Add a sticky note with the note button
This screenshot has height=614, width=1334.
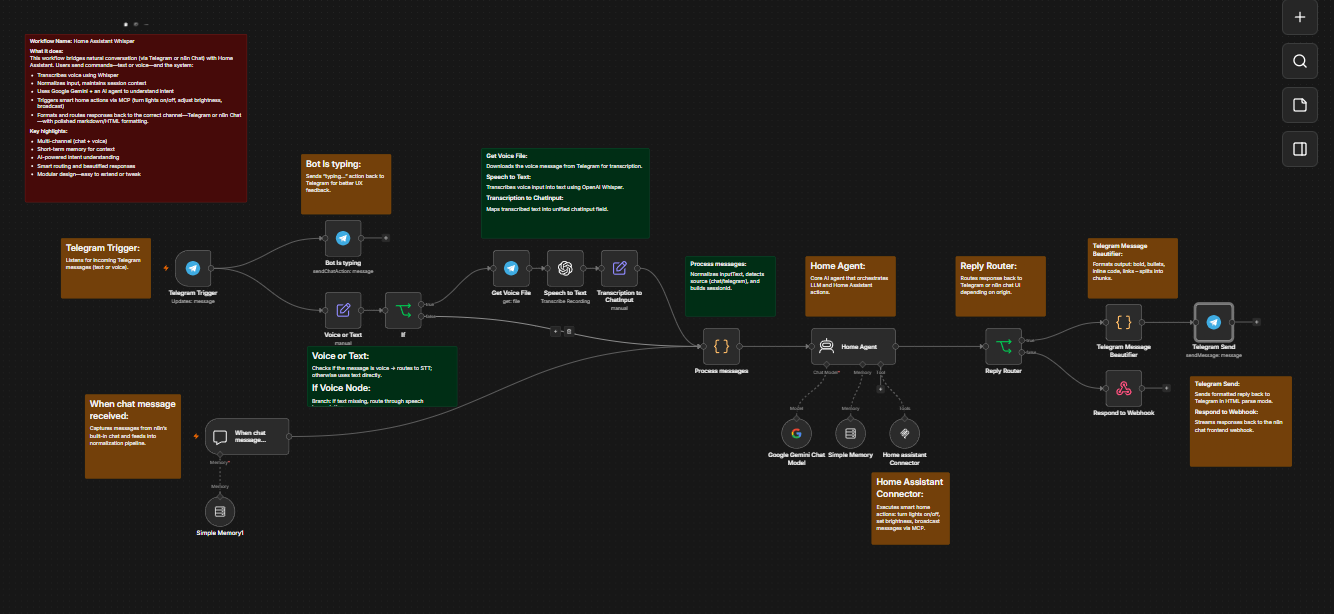pos(1300,105)
